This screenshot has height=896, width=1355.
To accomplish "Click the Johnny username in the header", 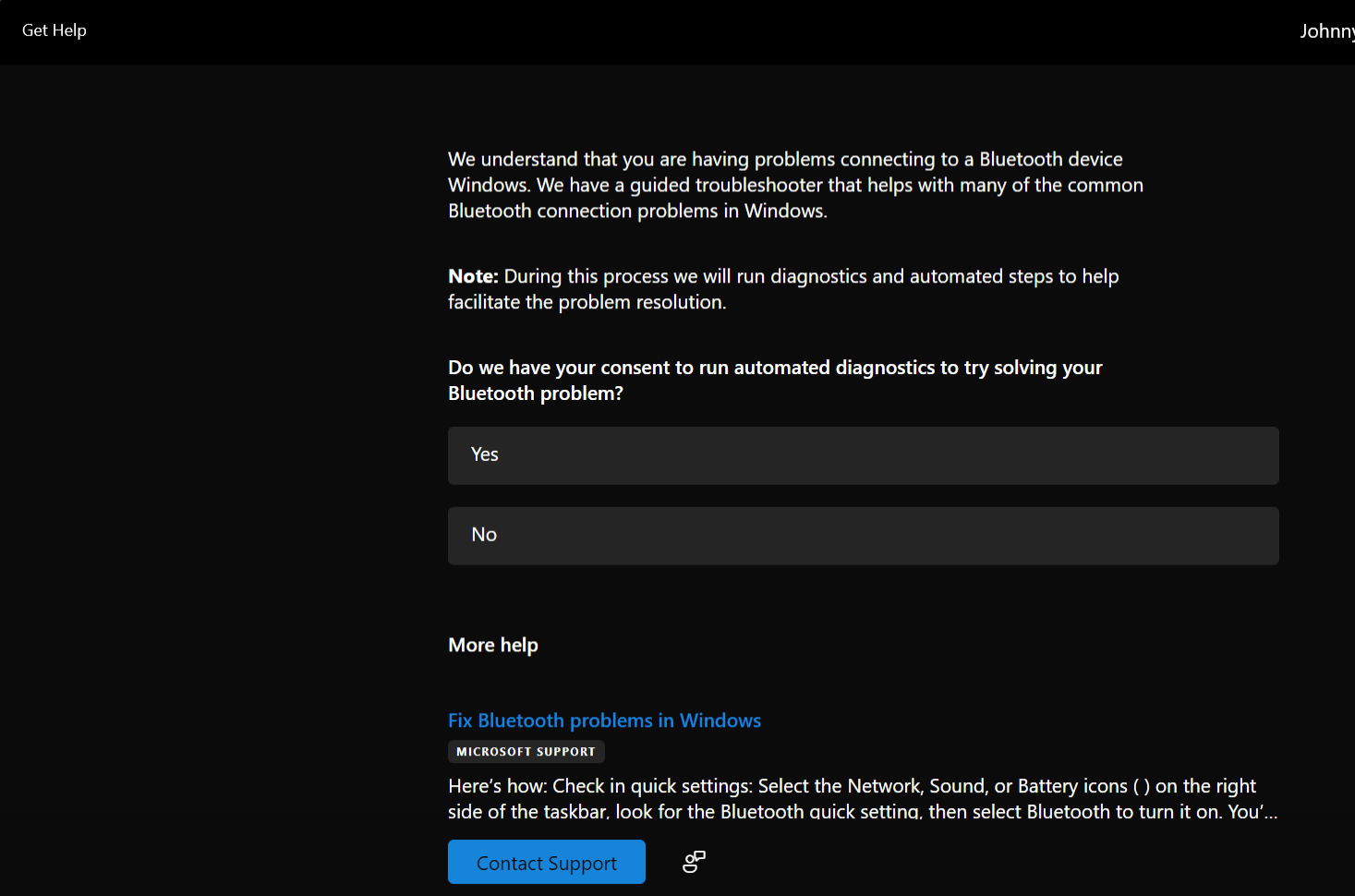I will tap(1325, 30).
